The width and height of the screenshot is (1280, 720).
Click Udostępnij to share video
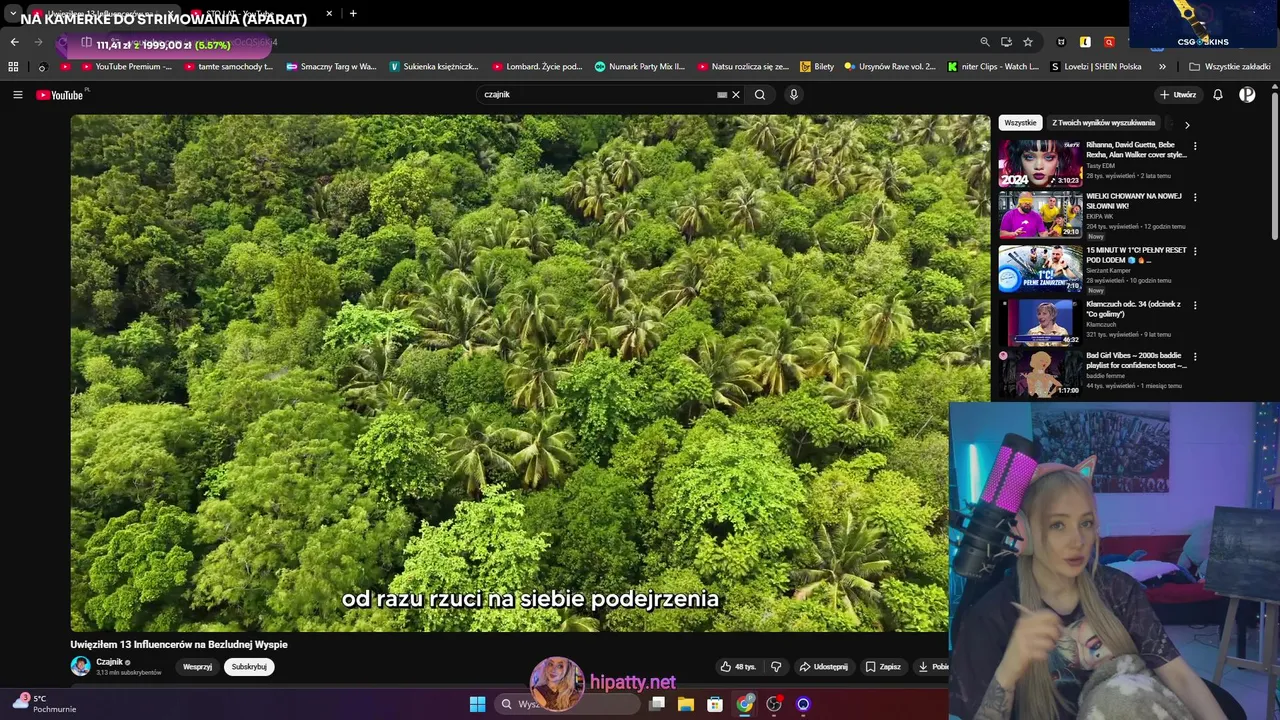[x=824, y=667]
